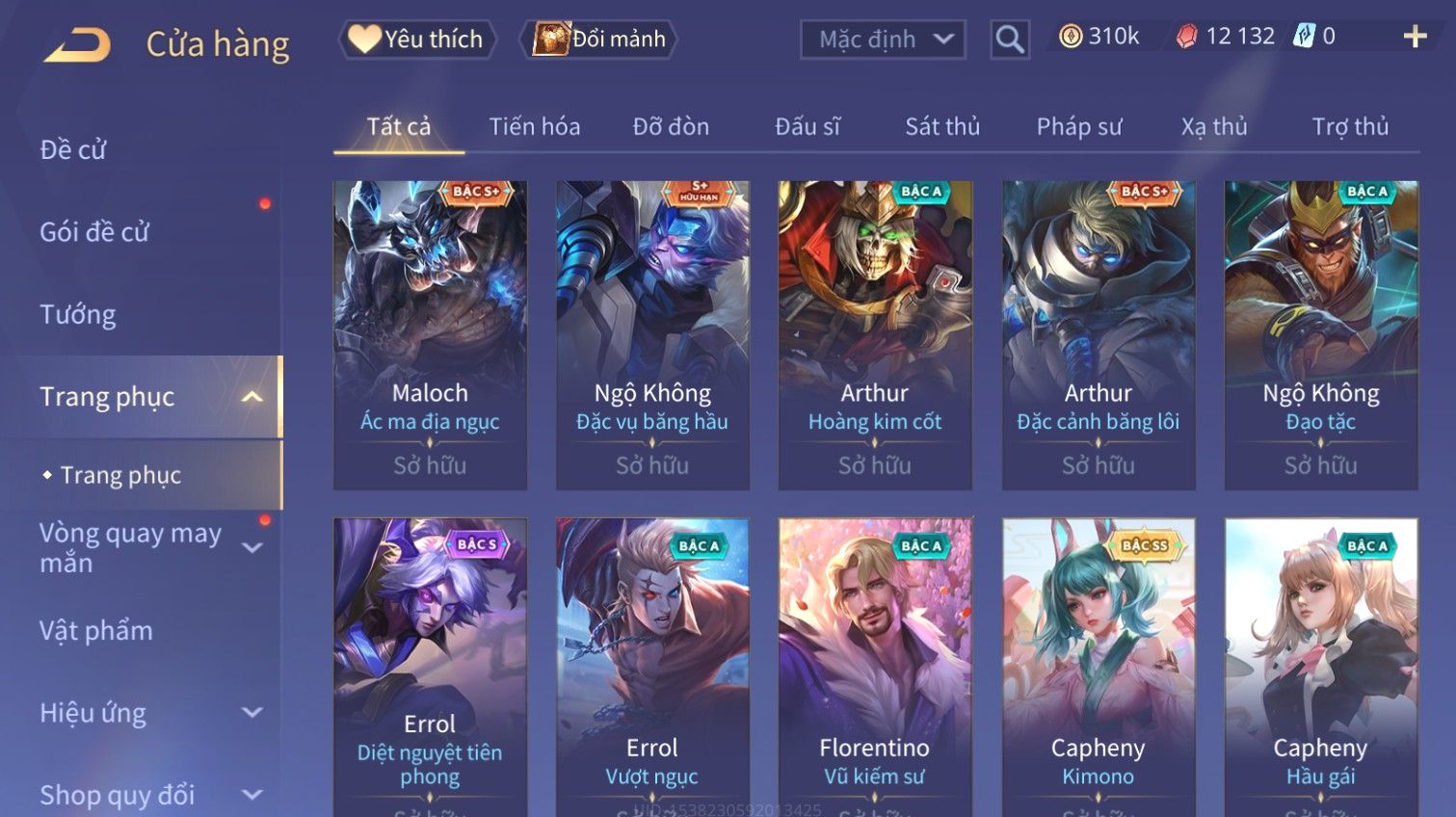Open Tướng in the sidebar
Screen dimensions: 1456x817
[78, 315]
